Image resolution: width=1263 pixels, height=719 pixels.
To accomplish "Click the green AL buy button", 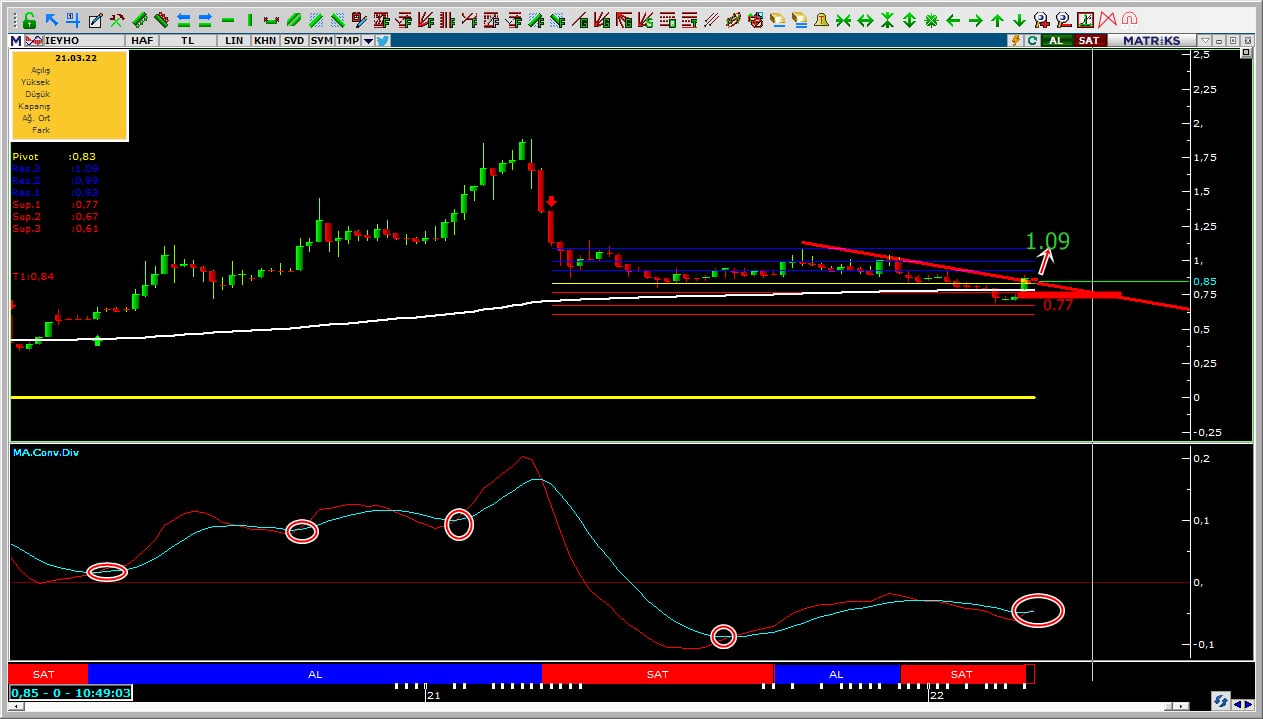I will pos(1056,40).
